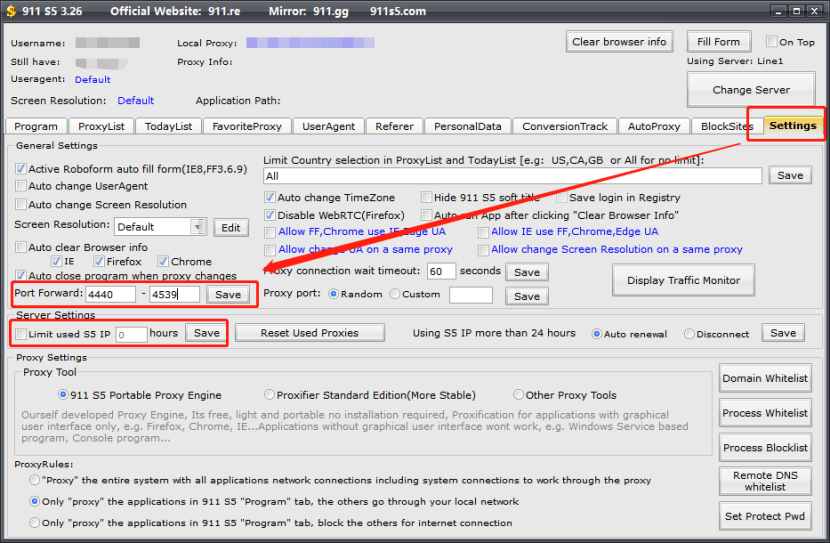The width and height of the screenshot is (830, 543).
Task: Click the Port Forward start port field
Action: point(111,295)
